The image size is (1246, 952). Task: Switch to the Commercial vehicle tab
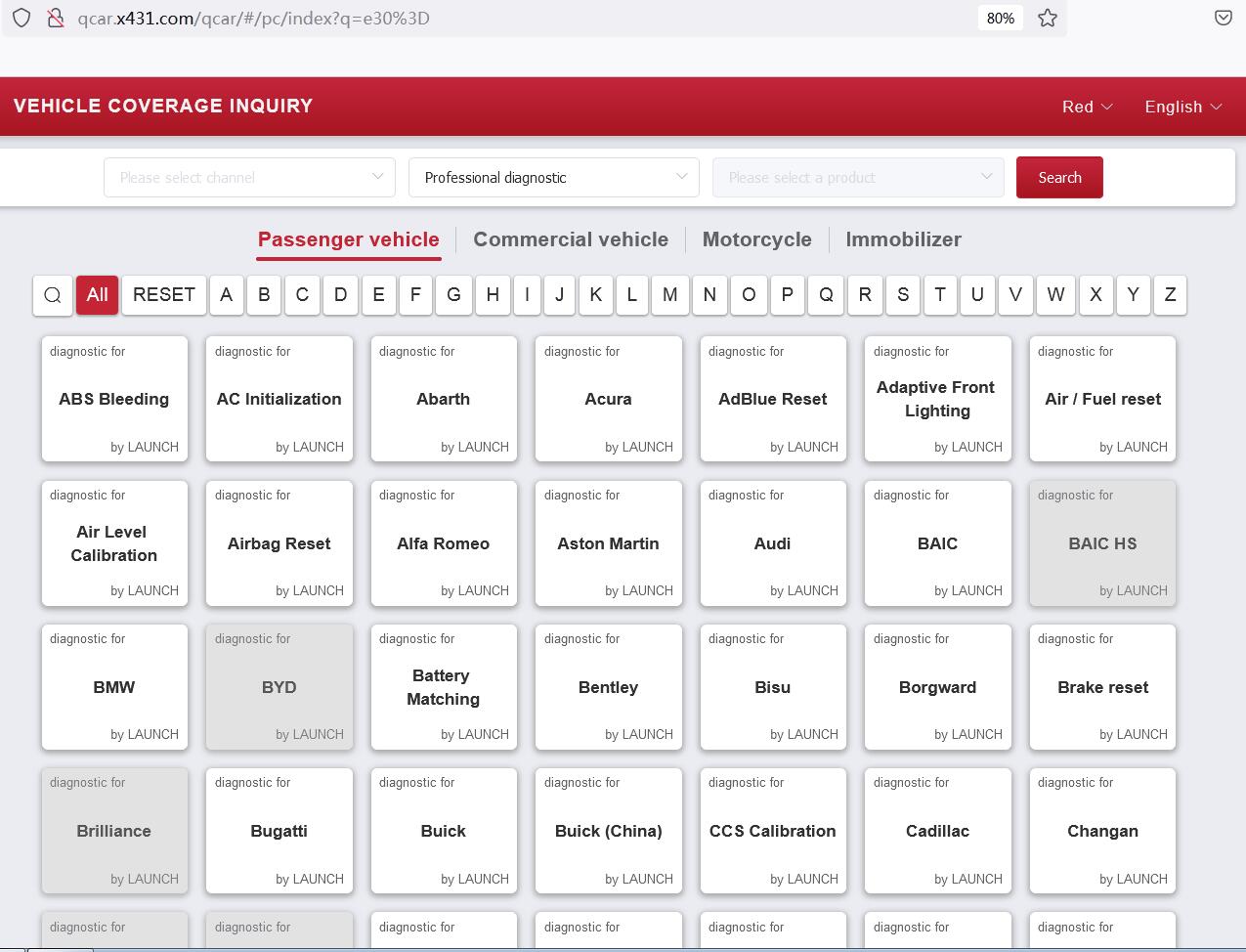point(571,239)
